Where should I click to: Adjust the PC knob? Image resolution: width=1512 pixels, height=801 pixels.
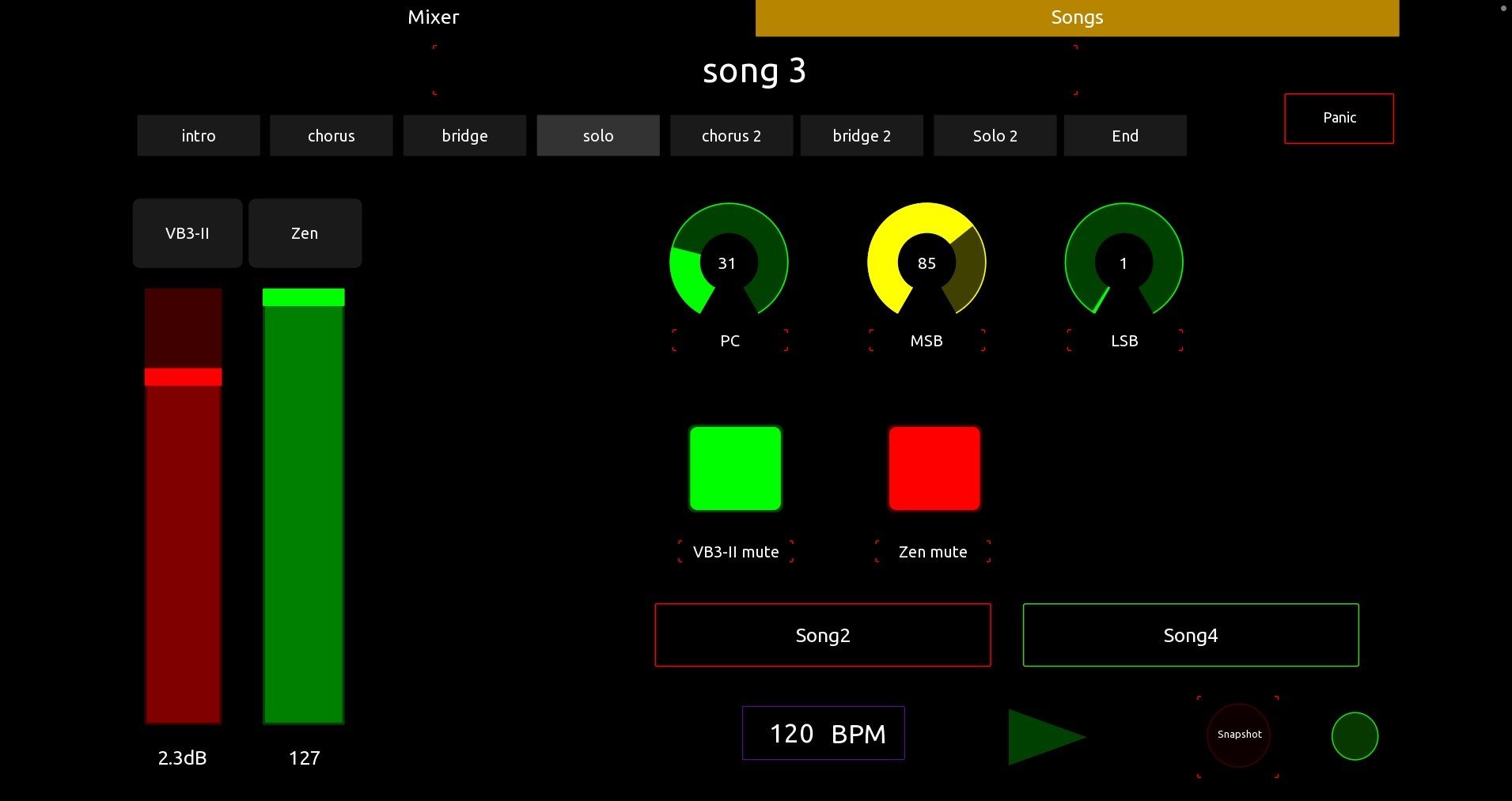pyautogui.click(x=729, y=263)
